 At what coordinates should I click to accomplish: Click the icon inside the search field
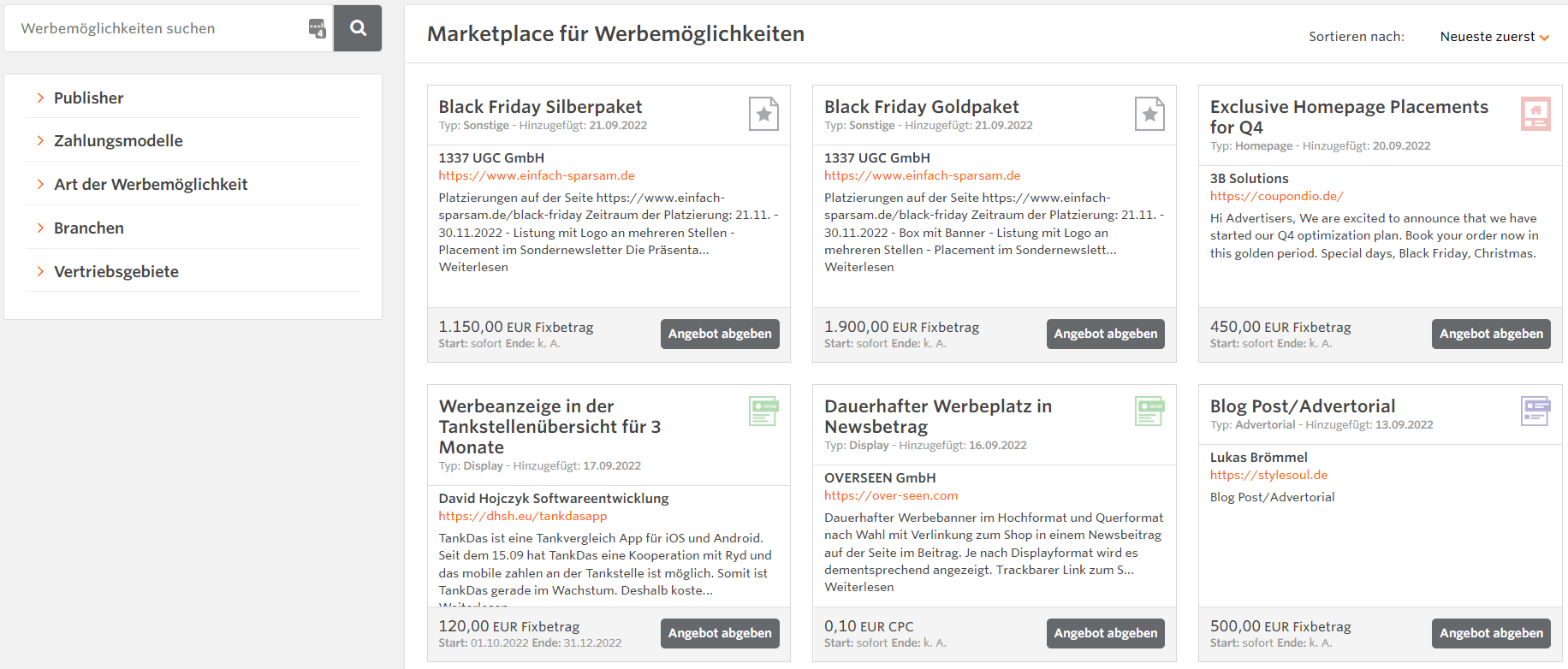click(317, 28)
